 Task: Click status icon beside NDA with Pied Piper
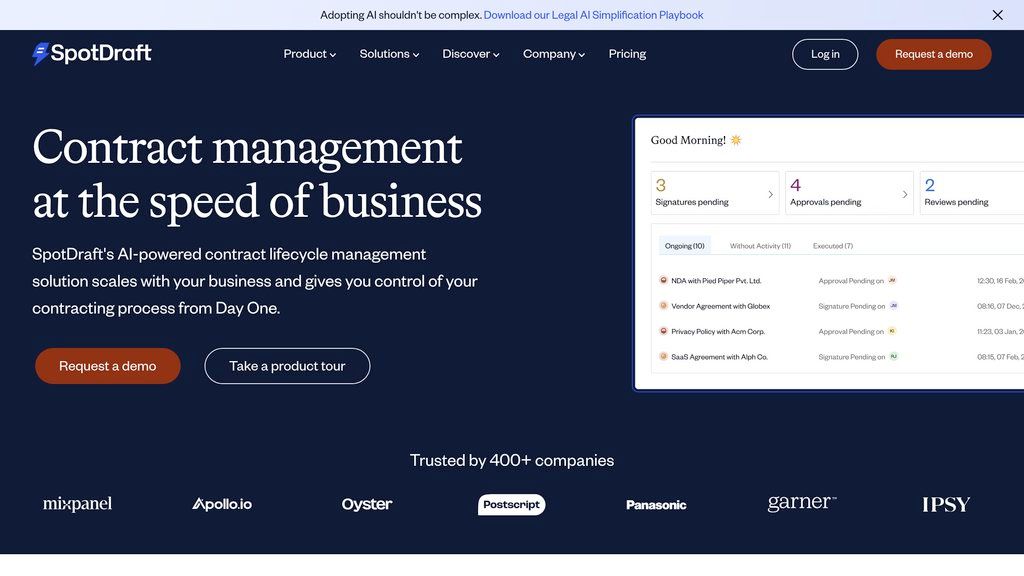(664, 280)
